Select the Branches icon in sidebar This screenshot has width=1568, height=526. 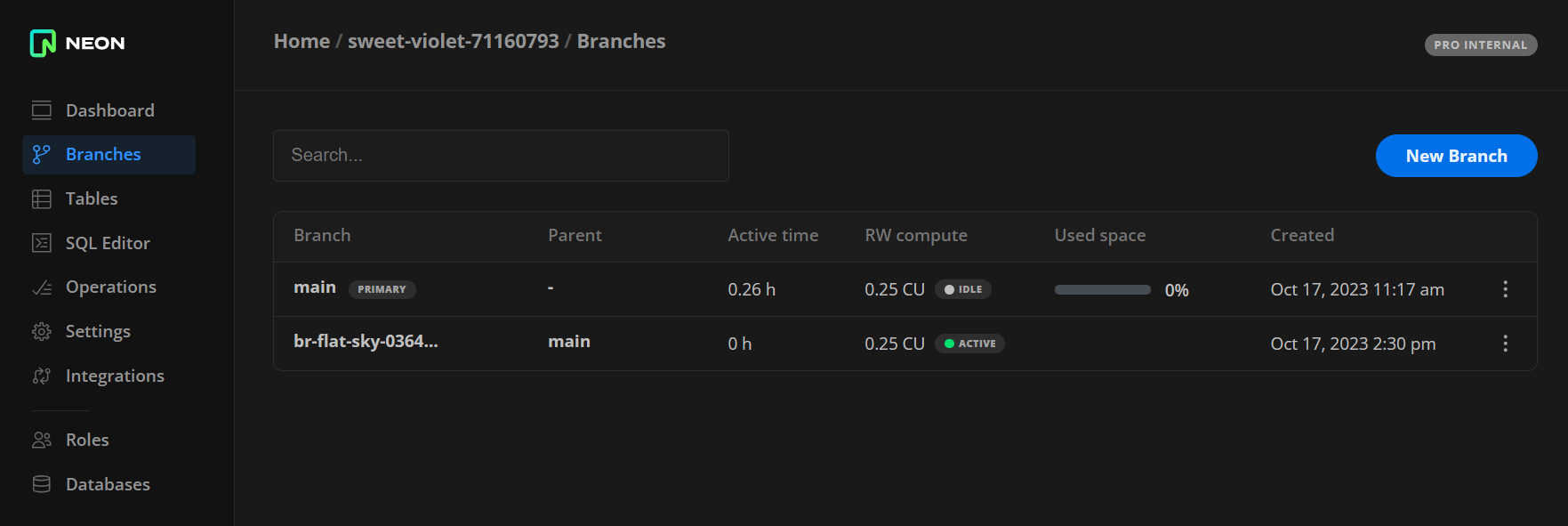[x=42, y=155]
